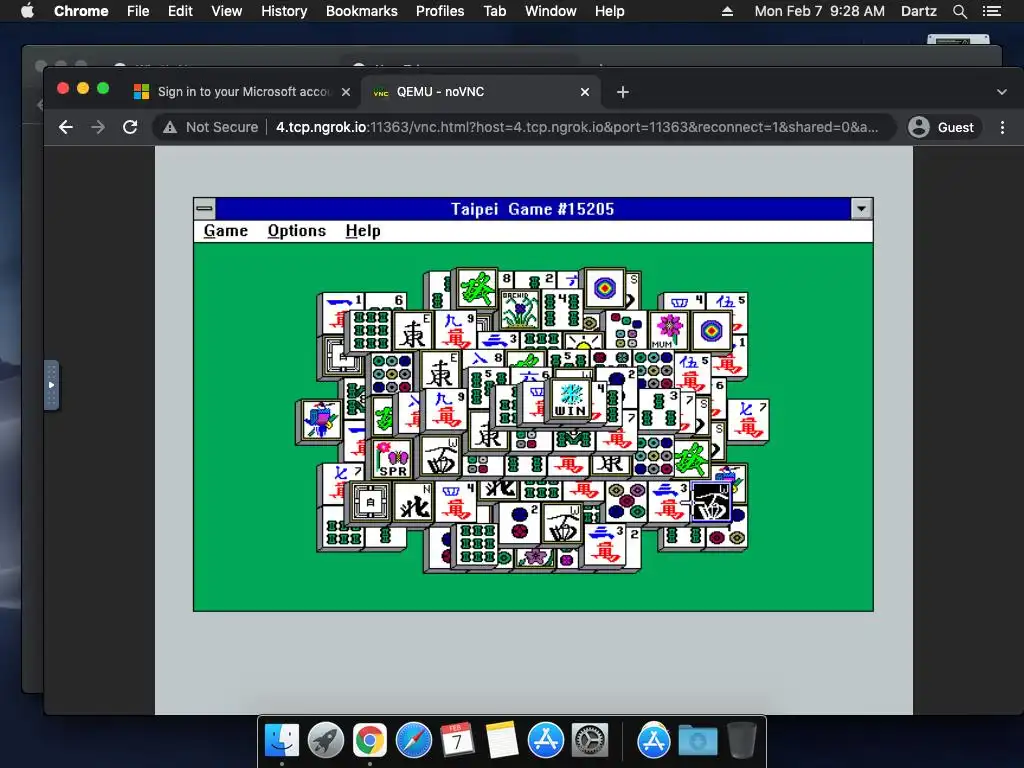Switch to Sign in to Microsoft account tab
Screen dimensions: 1024x768
point(243,92)
